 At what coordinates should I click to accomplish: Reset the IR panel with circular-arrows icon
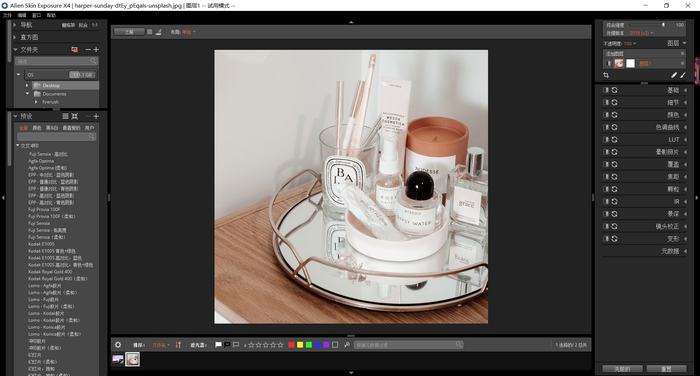pyautogui.click(x=615, y=201)
